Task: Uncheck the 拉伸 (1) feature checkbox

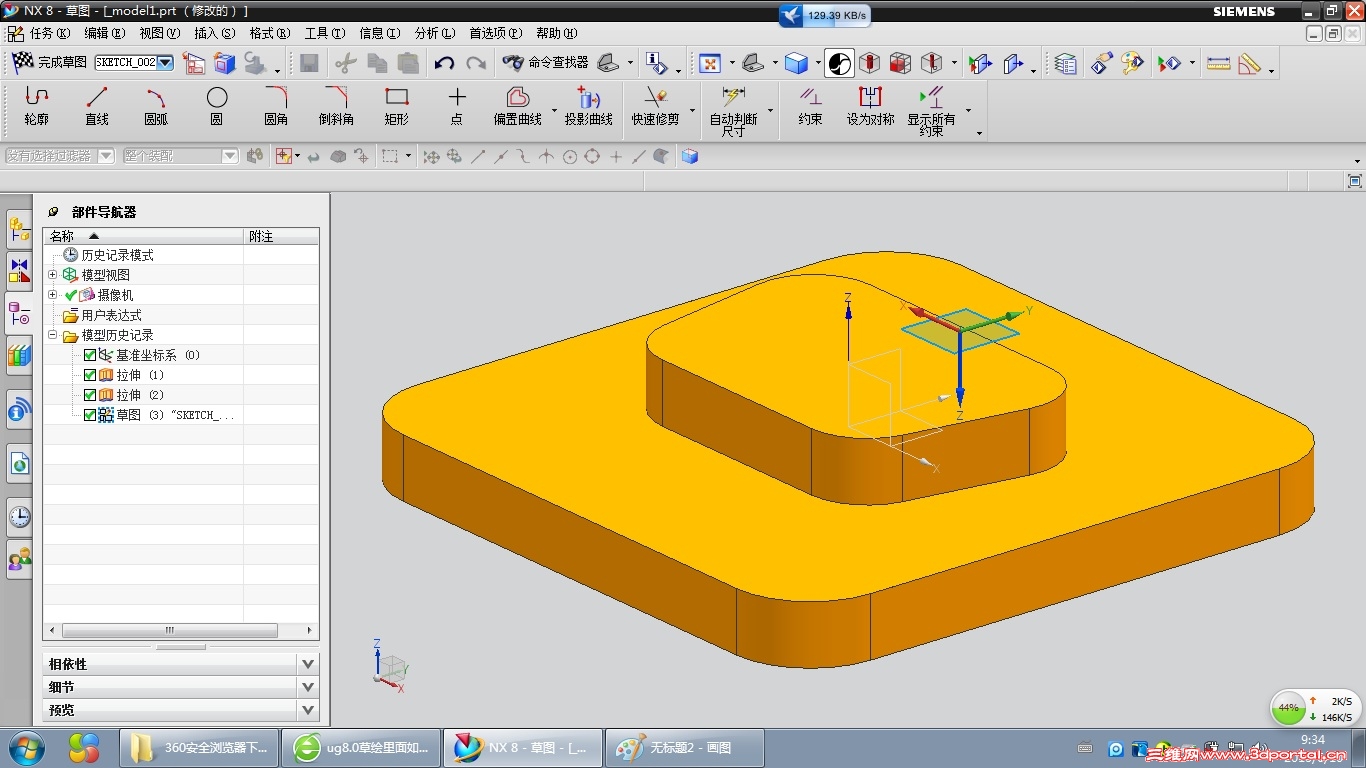Action: 90,375
